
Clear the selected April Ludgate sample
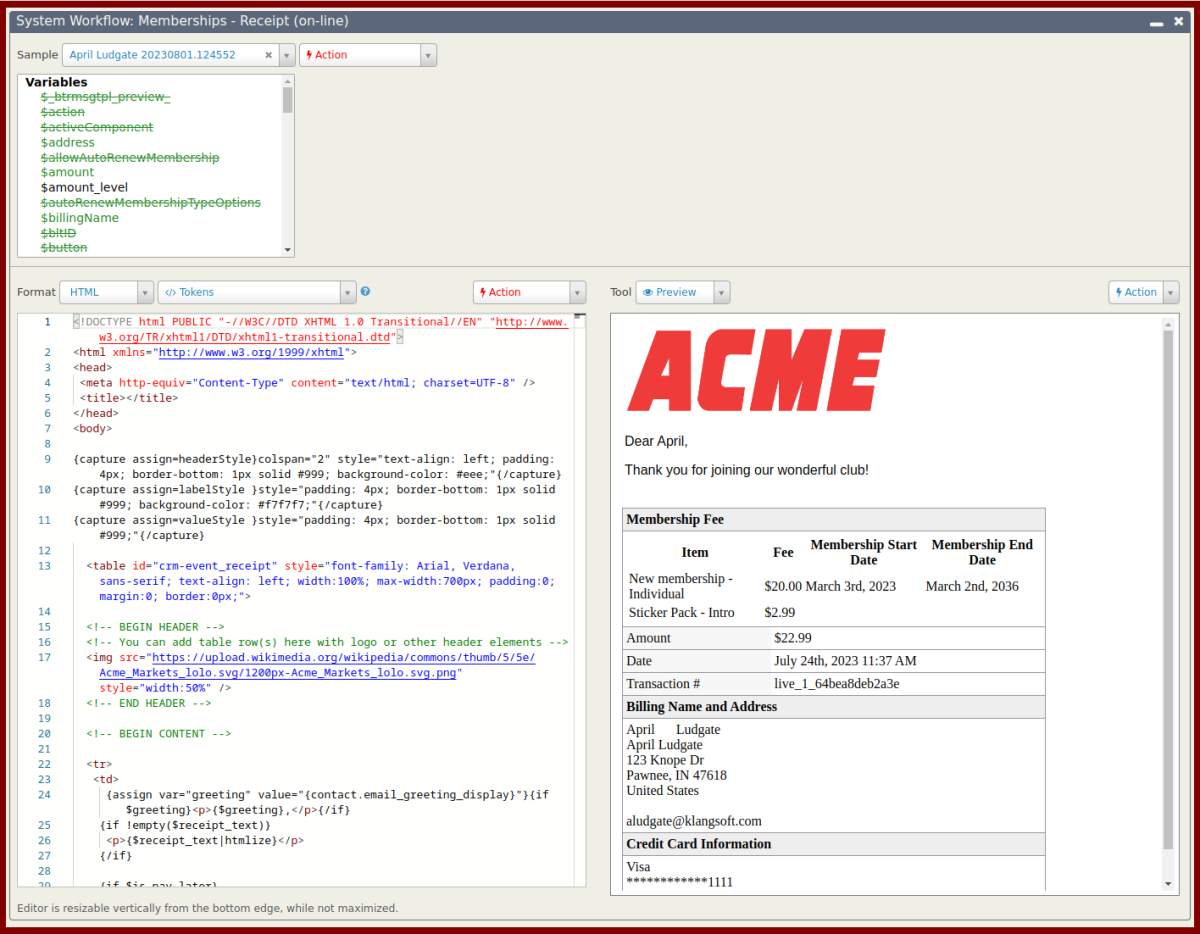pyautogui.click(x=268, y=55)
